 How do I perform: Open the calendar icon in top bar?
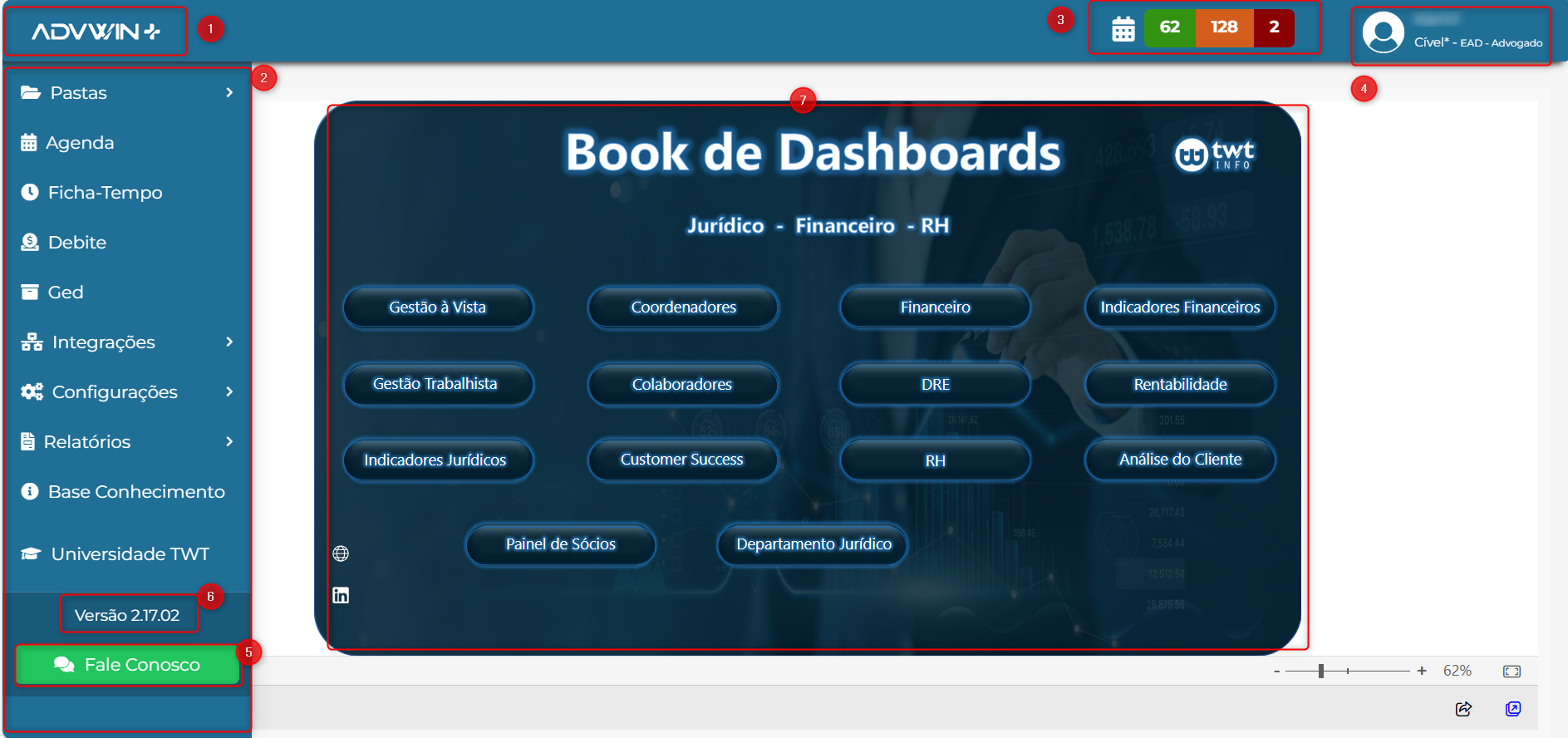[x=1123, y=29]
